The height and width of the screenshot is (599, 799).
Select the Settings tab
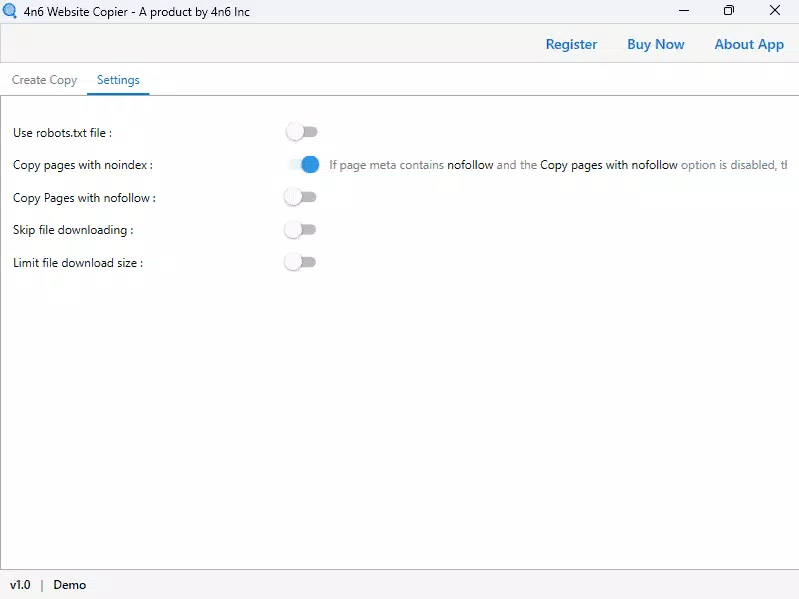coord(118,80)
